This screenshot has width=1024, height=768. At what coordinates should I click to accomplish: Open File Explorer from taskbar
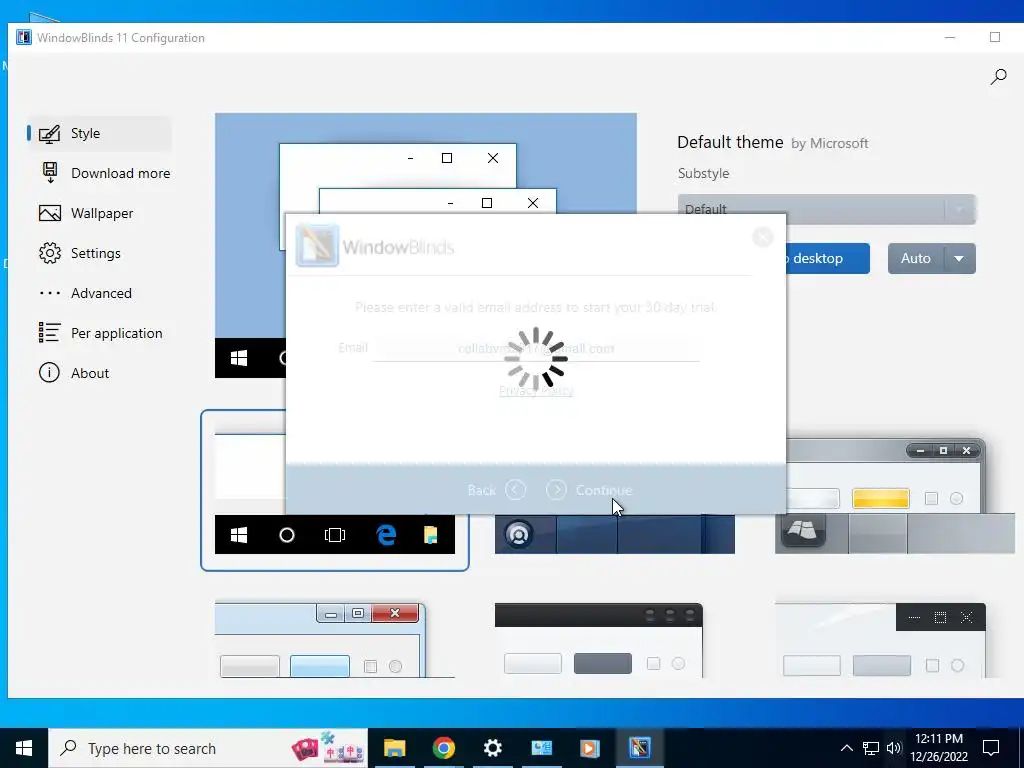394,748
